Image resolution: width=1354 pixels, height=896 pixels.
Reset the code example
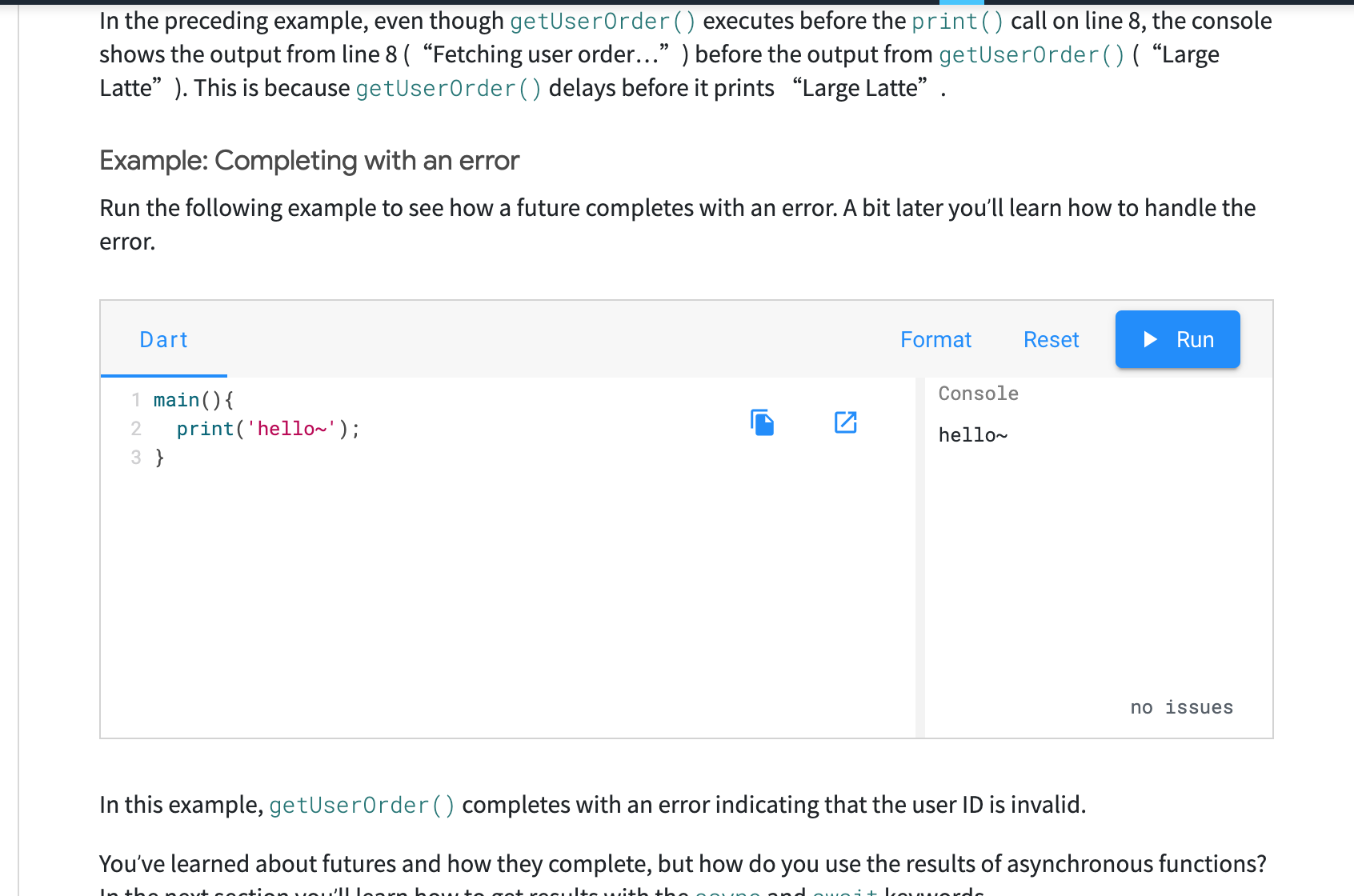(x=1051, y=340)
